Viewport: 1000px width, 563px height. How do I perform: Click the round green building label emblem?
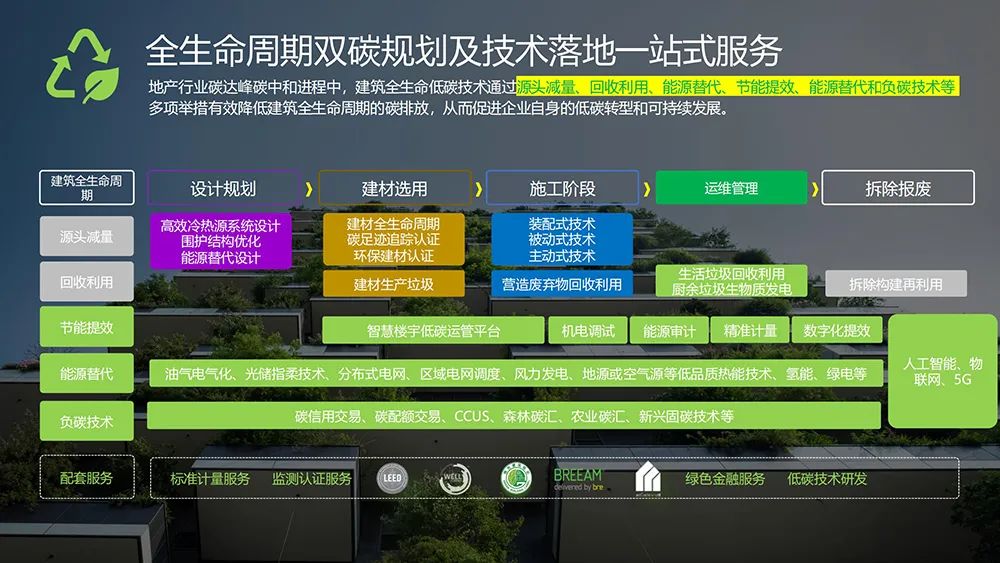click(516, 479)
